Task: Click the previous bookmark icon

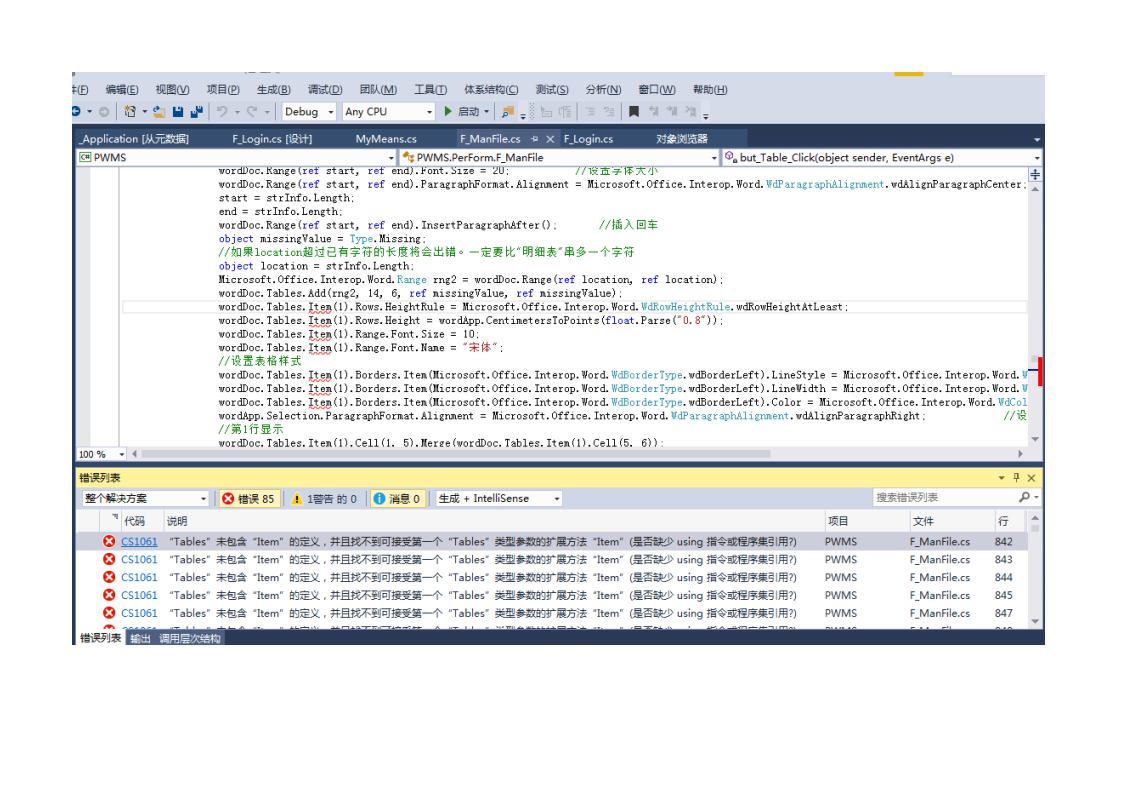Action: [x=653, y=112]
